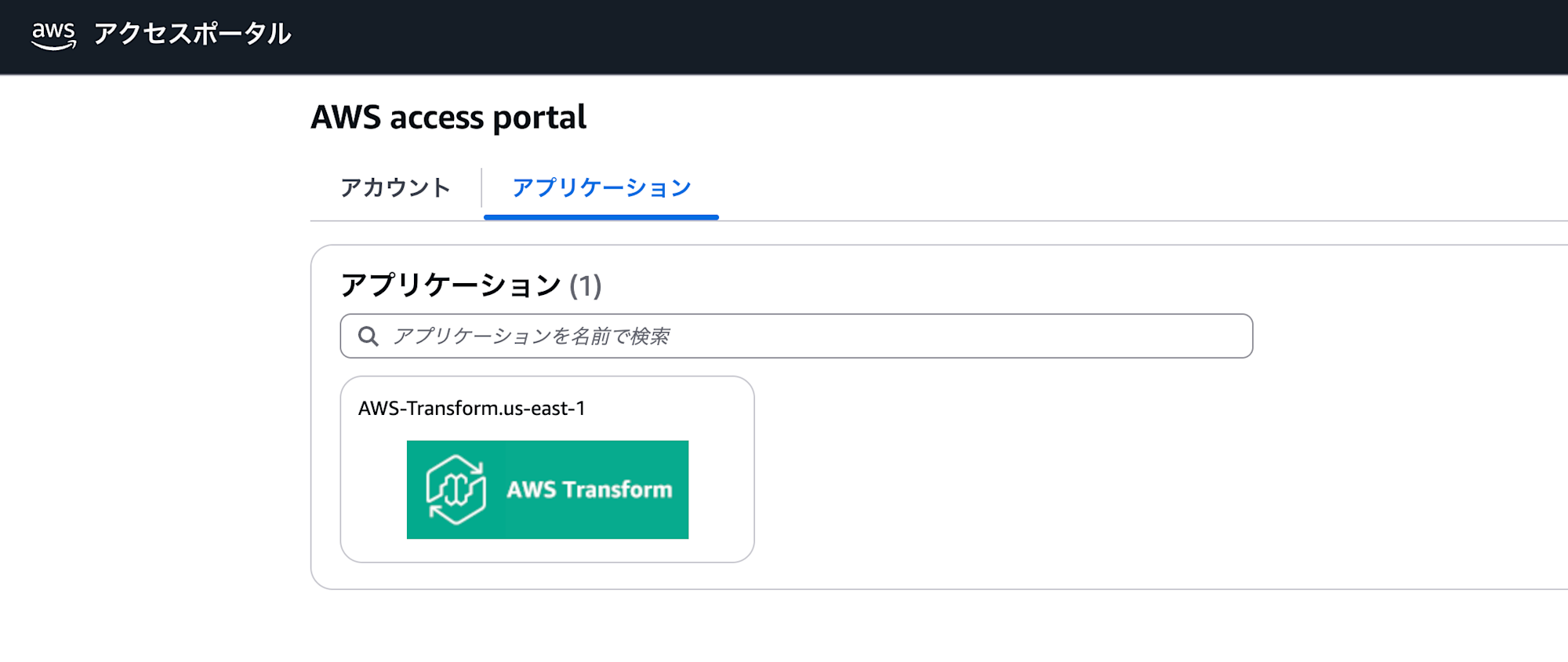Click the right end of the search box
Image resolution: width=1568 pixels, height=662 pixels.
point(1231,336)
